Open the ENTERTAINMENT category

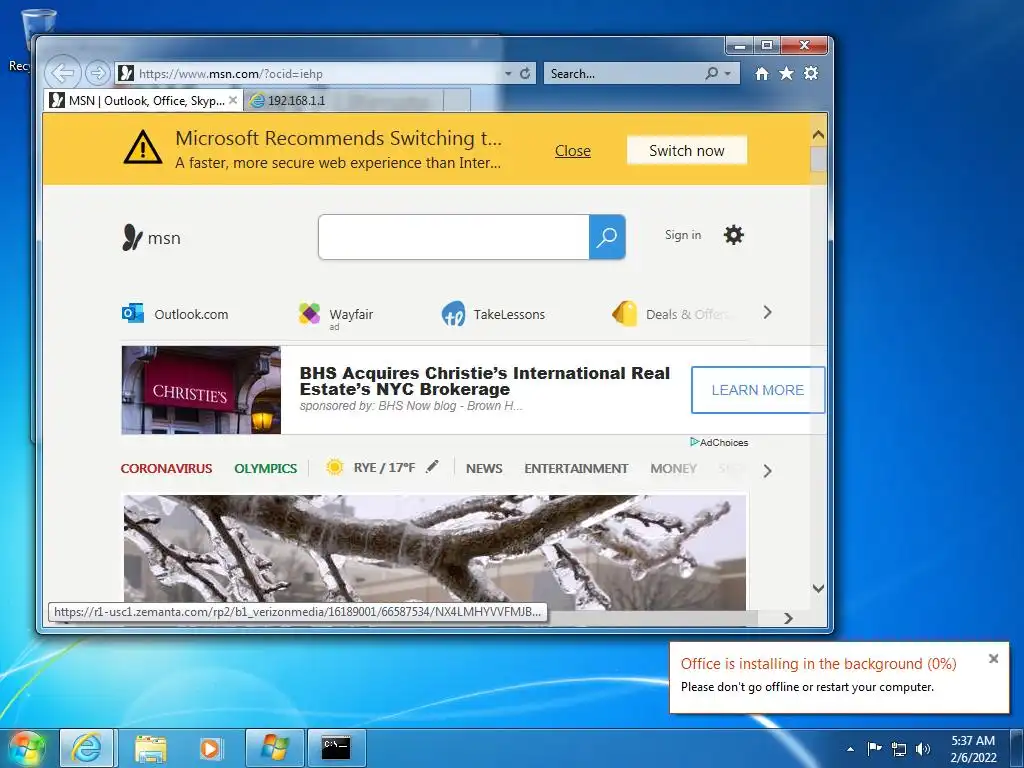[576, 468]
